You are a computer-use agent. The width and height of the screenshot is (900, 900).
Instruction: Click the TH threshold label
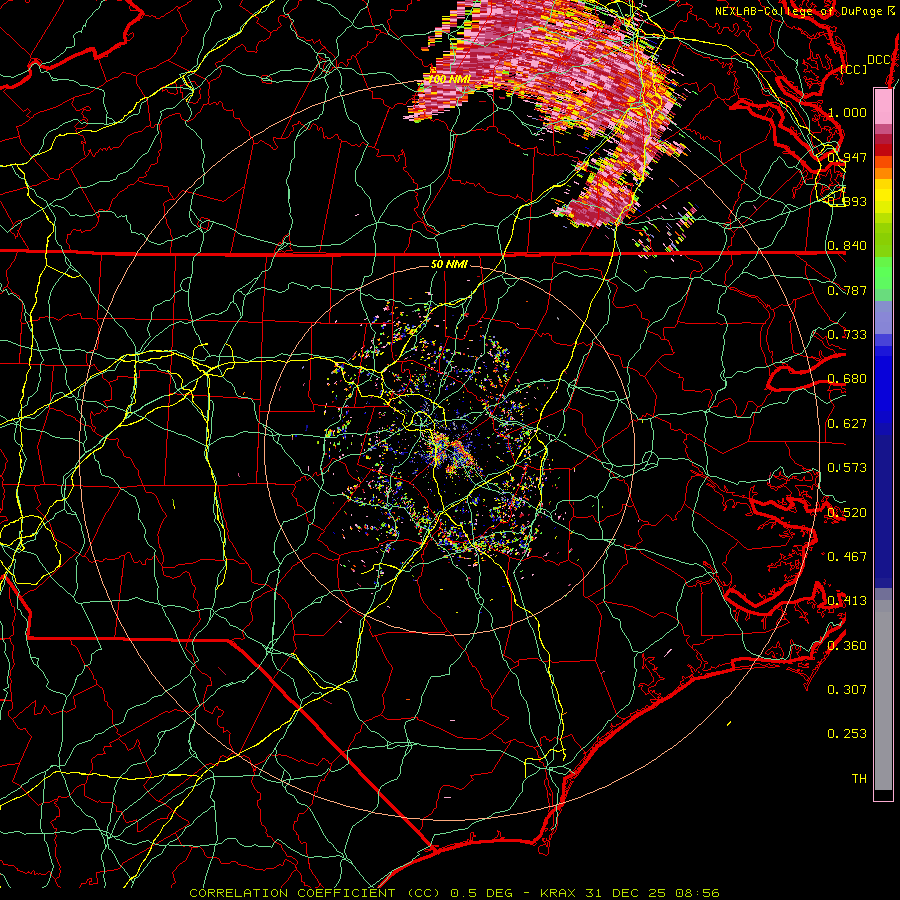point(859,779)
